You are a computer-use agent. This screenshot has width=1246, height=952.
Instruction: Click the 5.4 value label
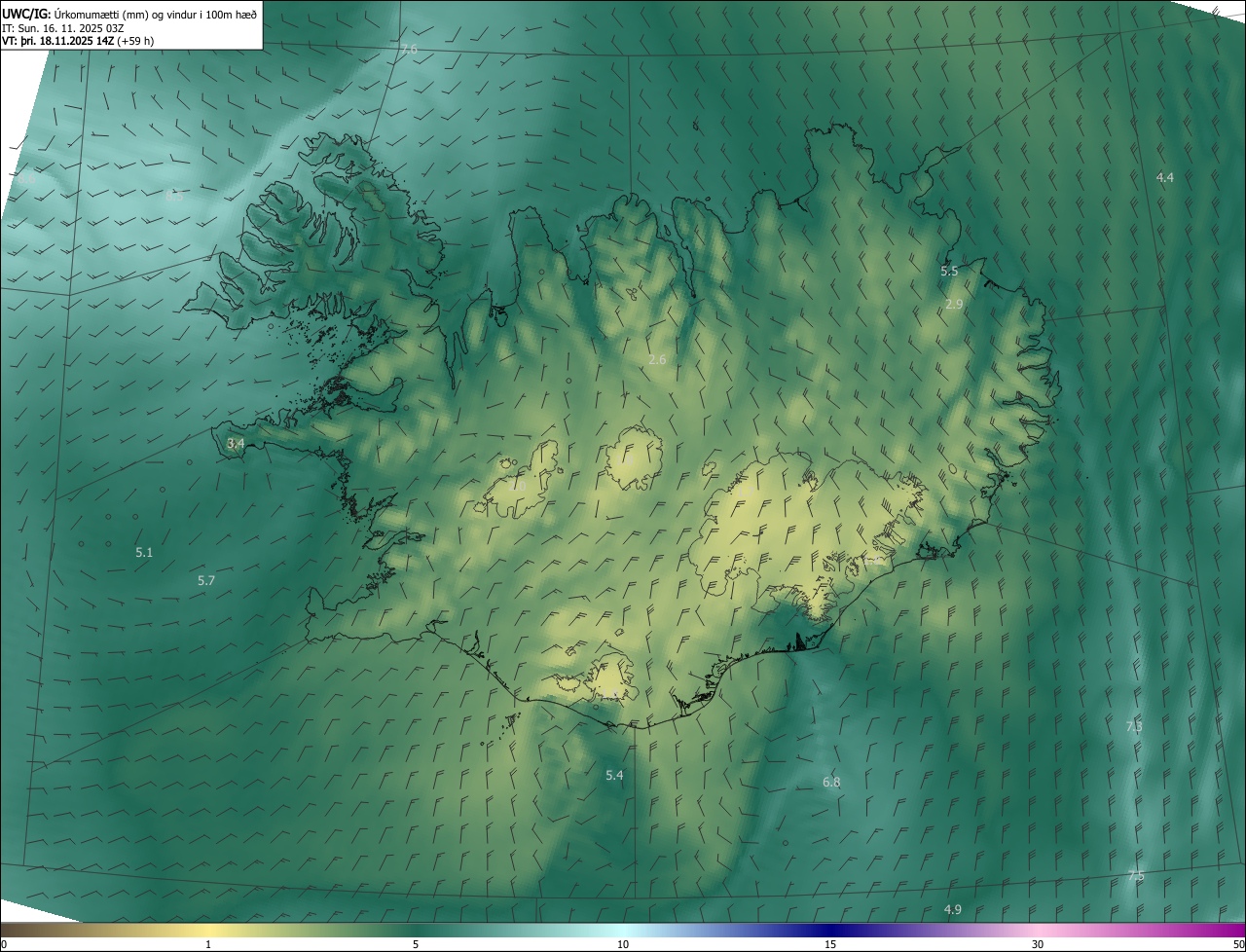[614, 775]
